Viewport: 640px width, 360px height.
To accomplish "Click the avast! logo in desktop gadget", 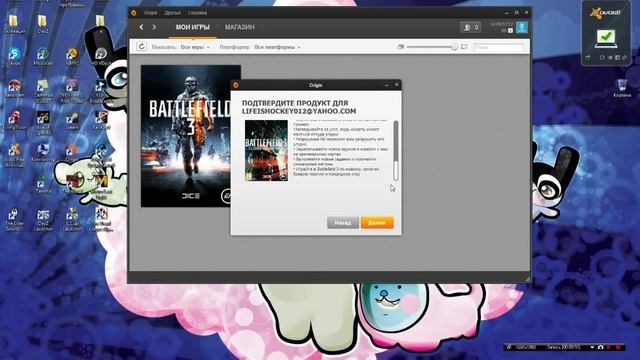I will 605,12.
